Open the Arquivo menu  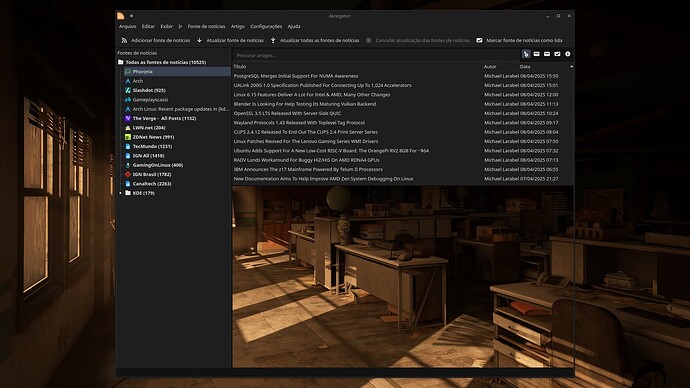[128, 26]
